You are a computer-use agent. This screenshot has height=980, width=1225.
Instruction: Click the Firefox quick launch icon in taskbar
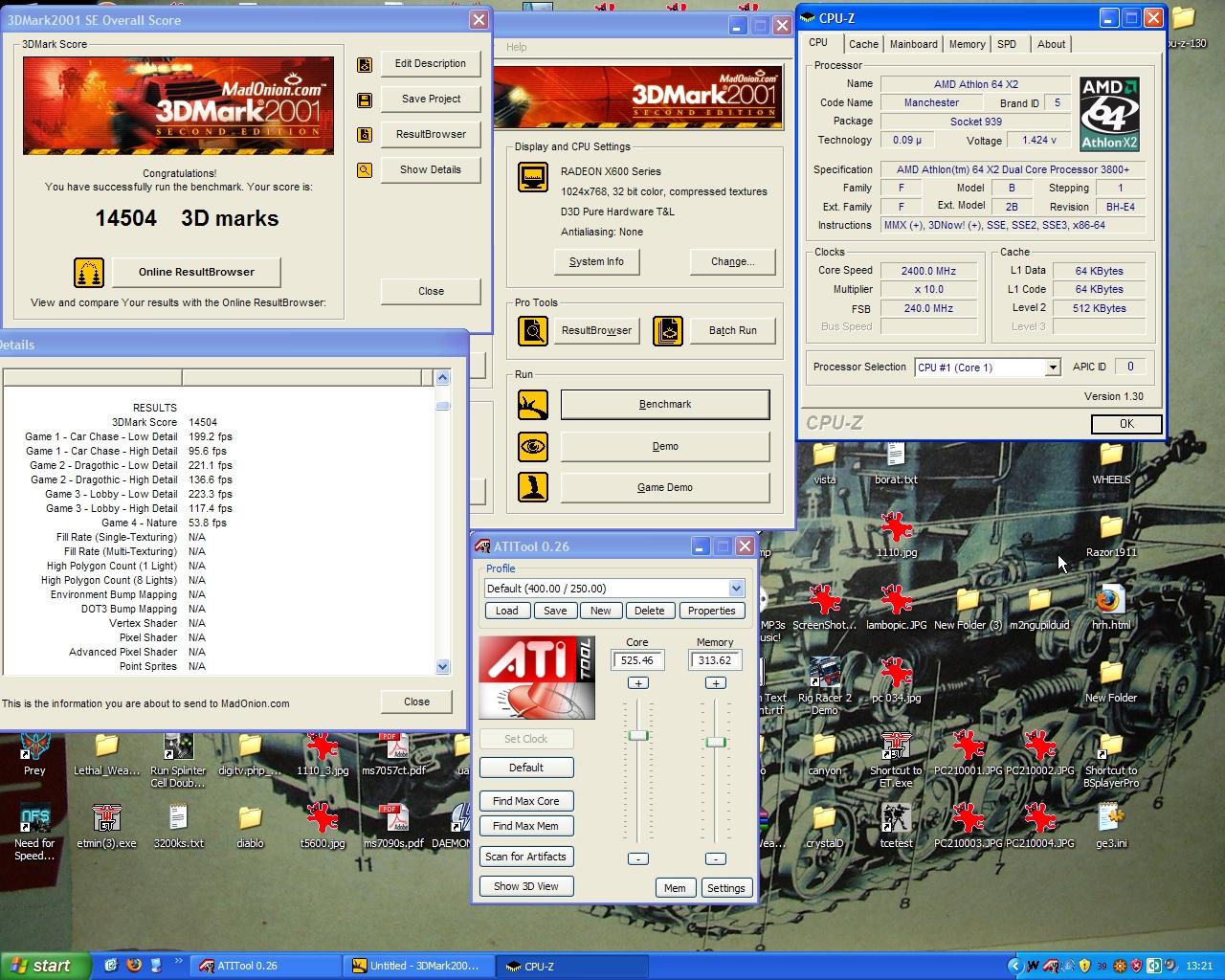tap(134, 966)
